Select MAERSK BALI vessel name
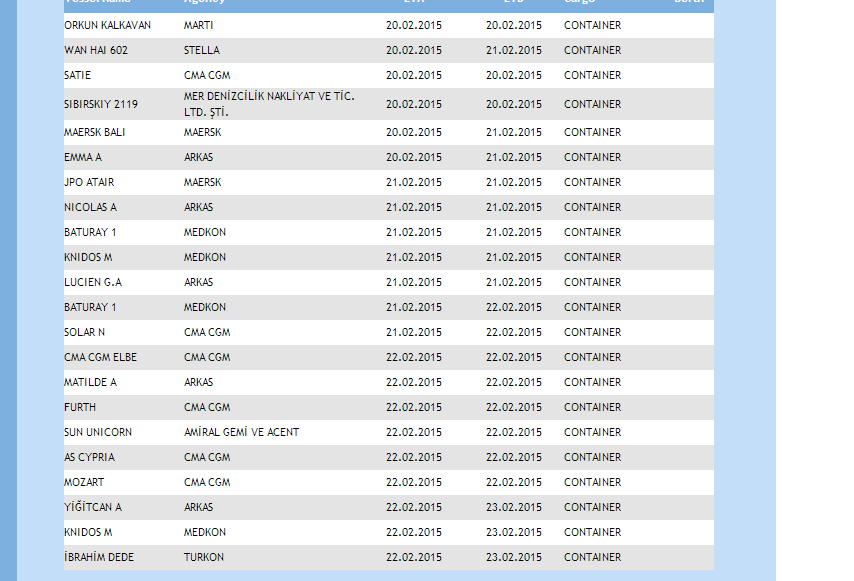The image size is (854, 581). 95,133
